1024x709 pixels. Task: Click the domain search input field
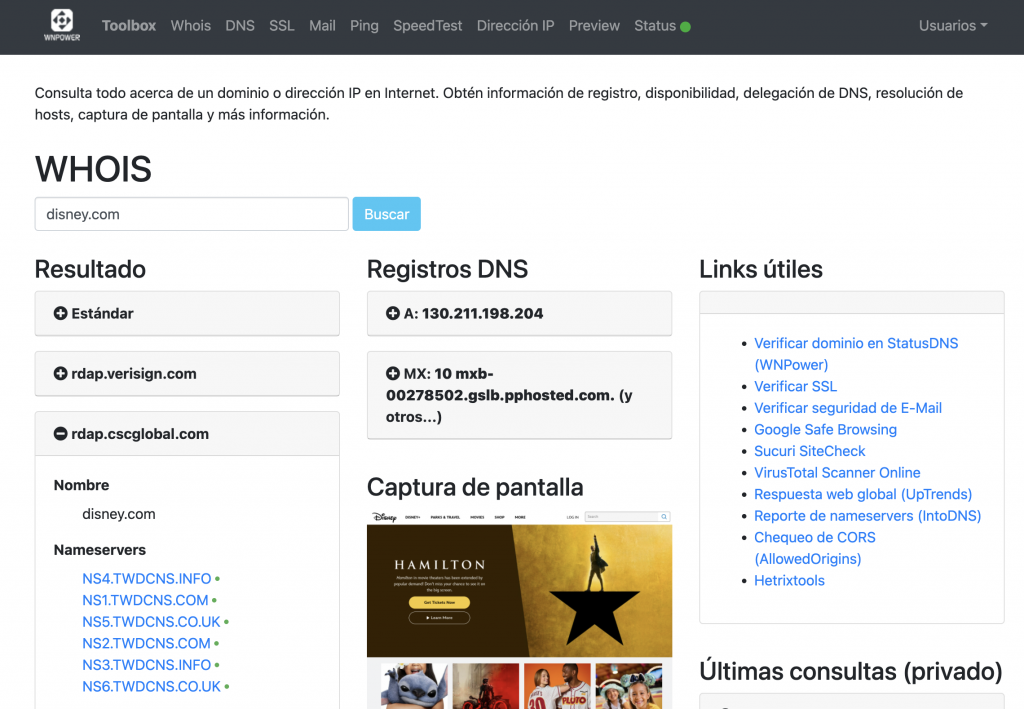coord(191,214)
